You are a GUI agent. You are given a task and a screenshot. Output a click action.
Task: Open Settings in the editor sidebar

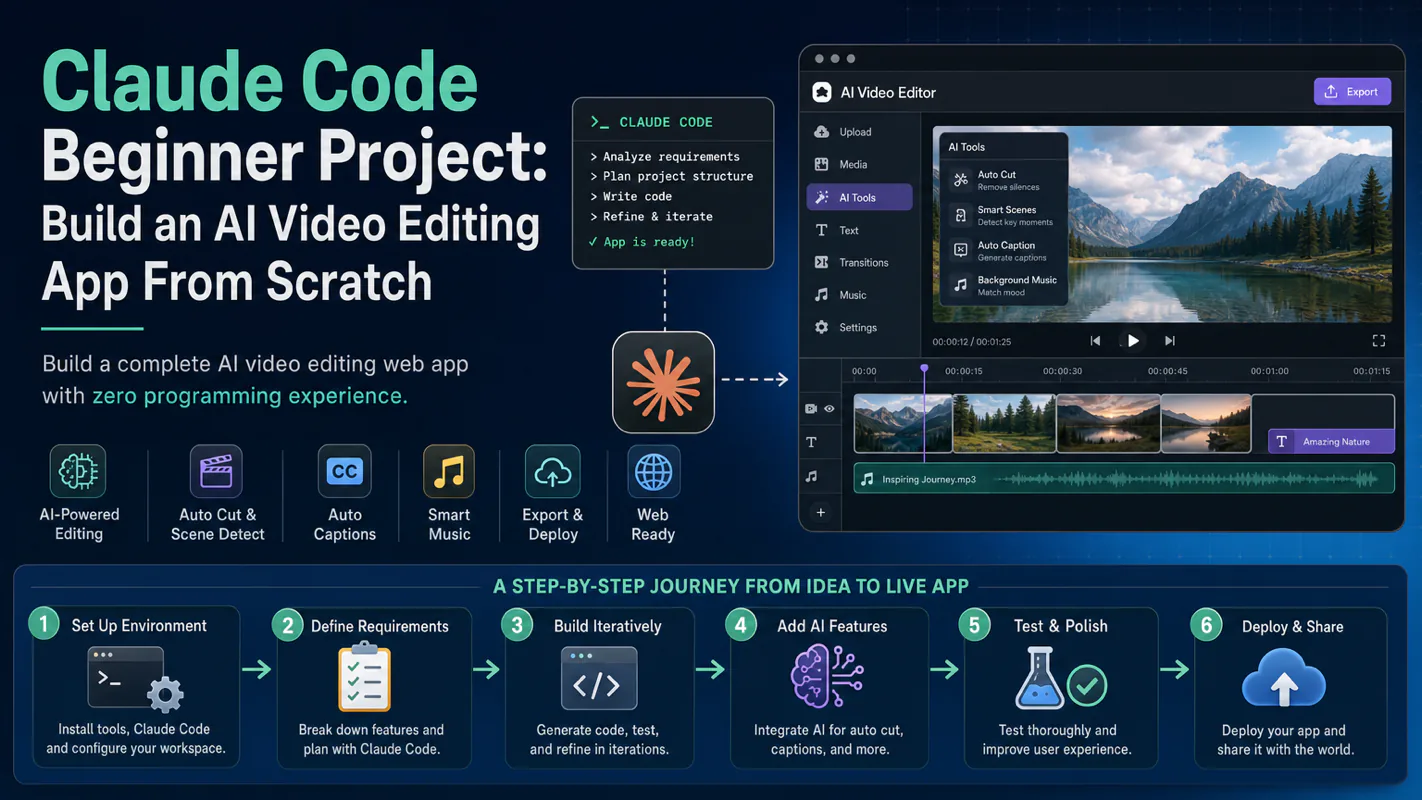click(860, 327)
